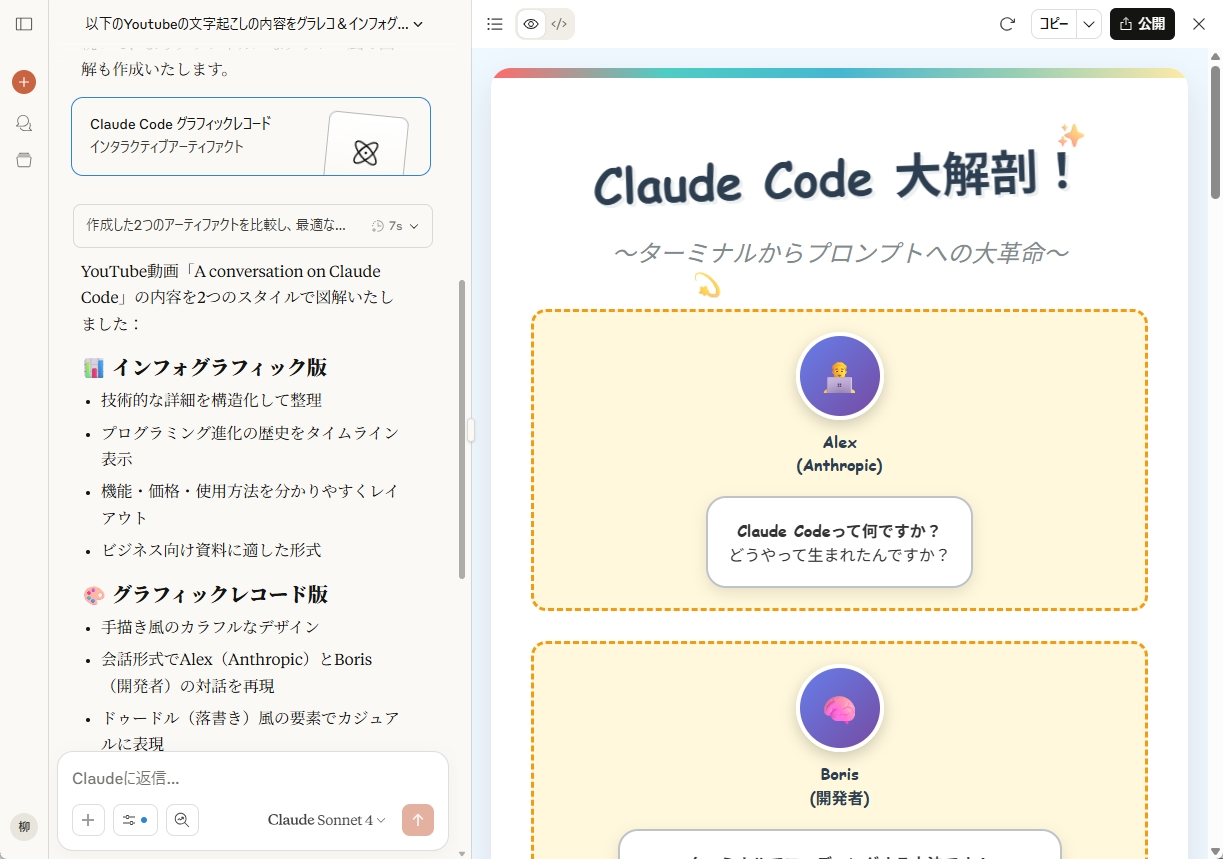Start a new chat with the orange plus

click(x=23, y=81)
